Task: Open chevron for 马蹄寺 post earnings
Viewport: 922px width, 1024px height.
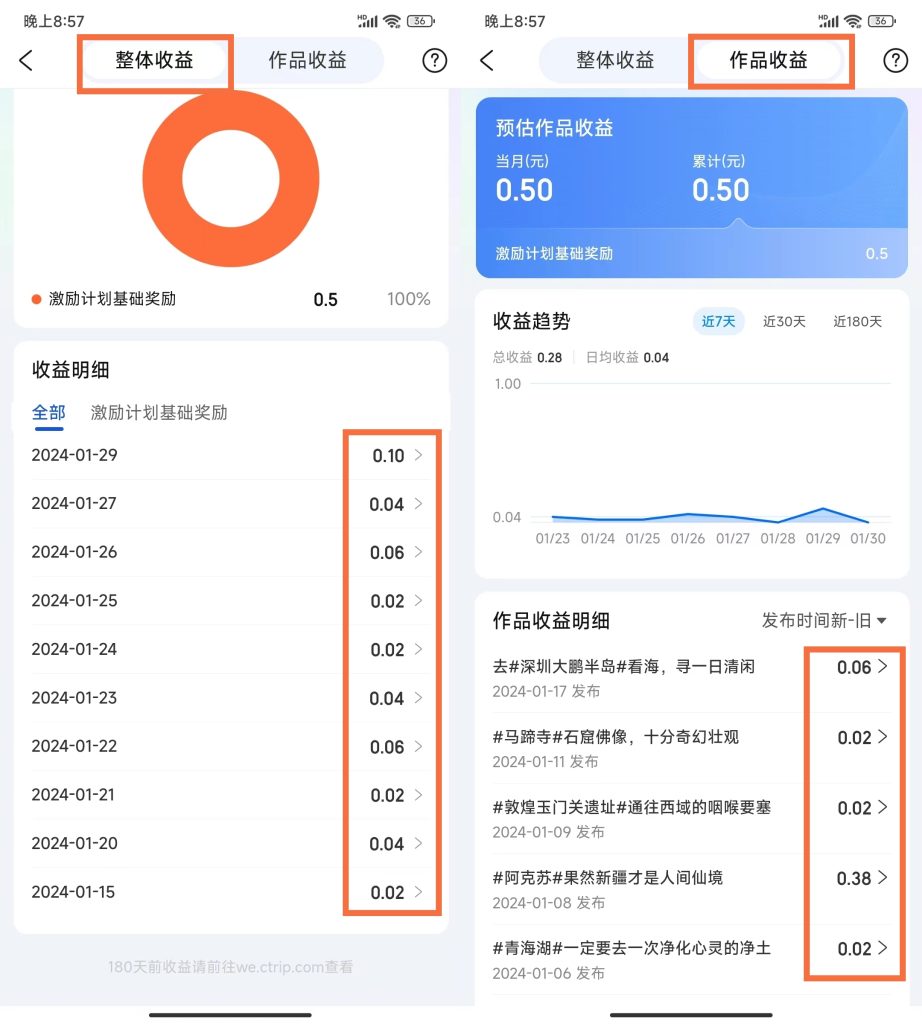Action: pyautogui.click(x=883, y=737)
